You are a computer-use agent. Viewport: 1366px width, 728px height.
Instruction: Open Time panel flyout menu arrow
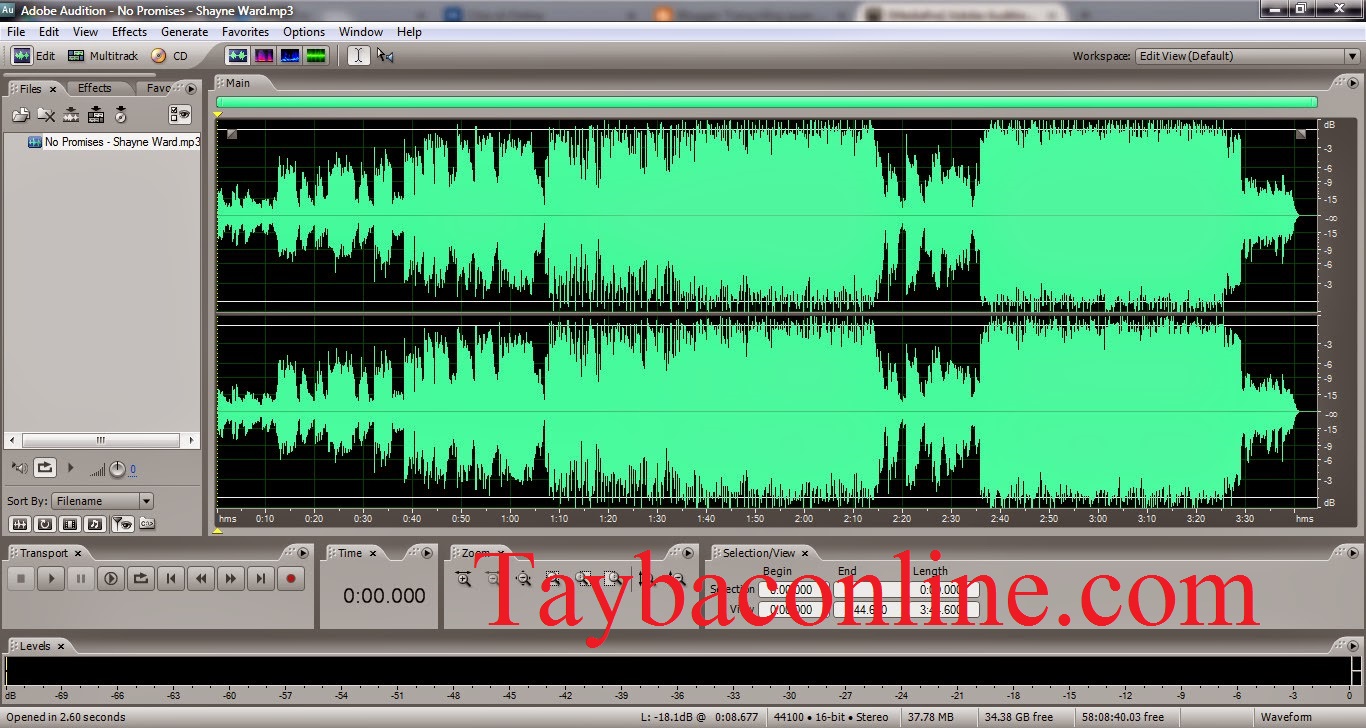[427, 553]
